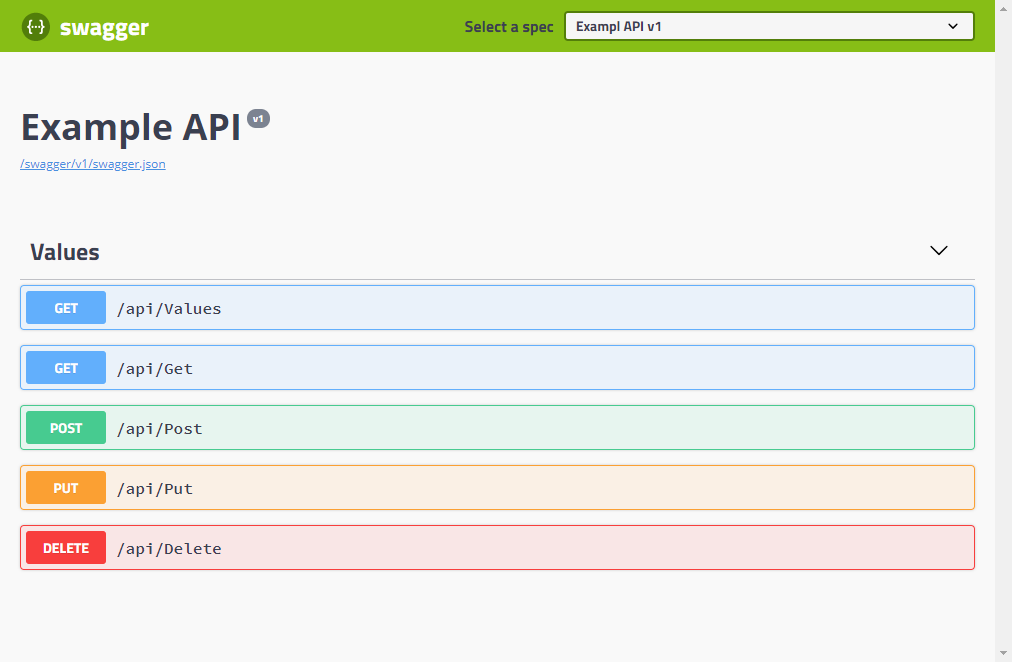Click the v1 version badge next to Example API
Image resolution: width=1012 pixels, height=662 pixels.
258,118
